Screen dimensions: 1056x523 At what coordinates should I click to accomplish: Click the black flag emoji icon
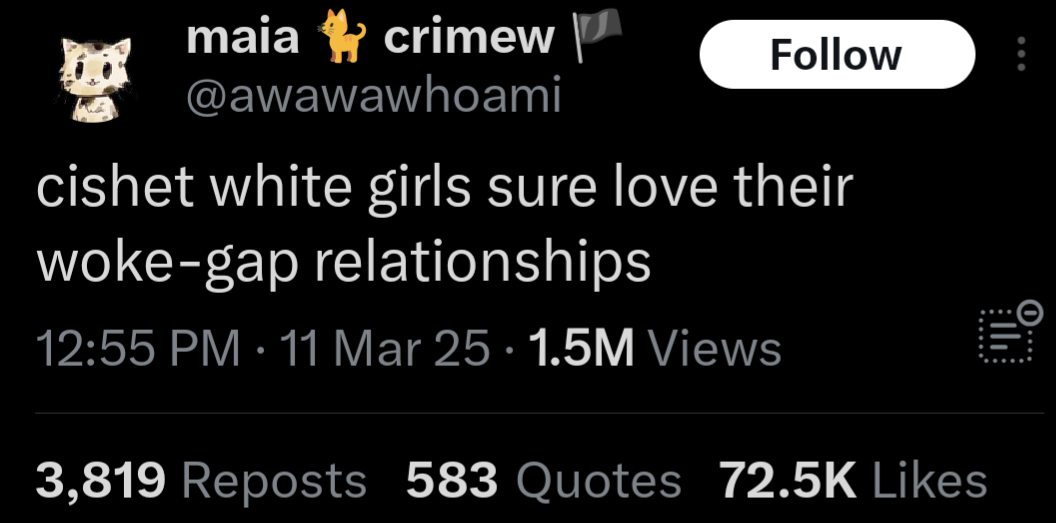point(597,35)
